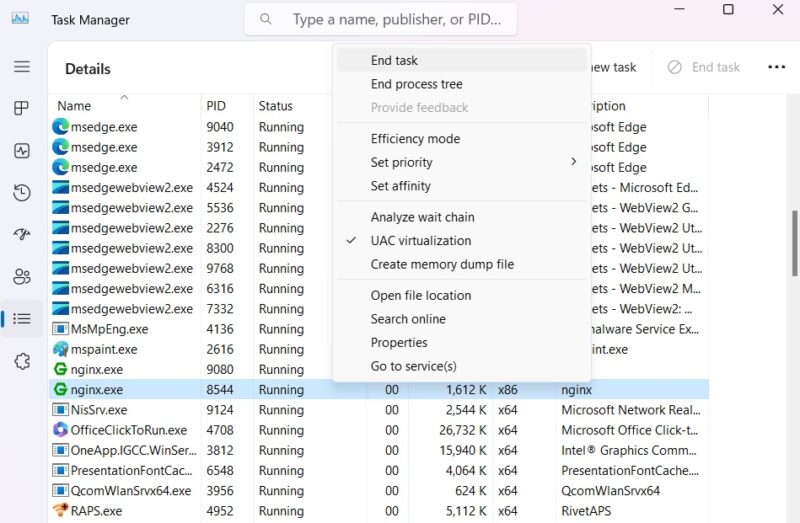Open the hamburger navigation menu

(x=22, y=67)
